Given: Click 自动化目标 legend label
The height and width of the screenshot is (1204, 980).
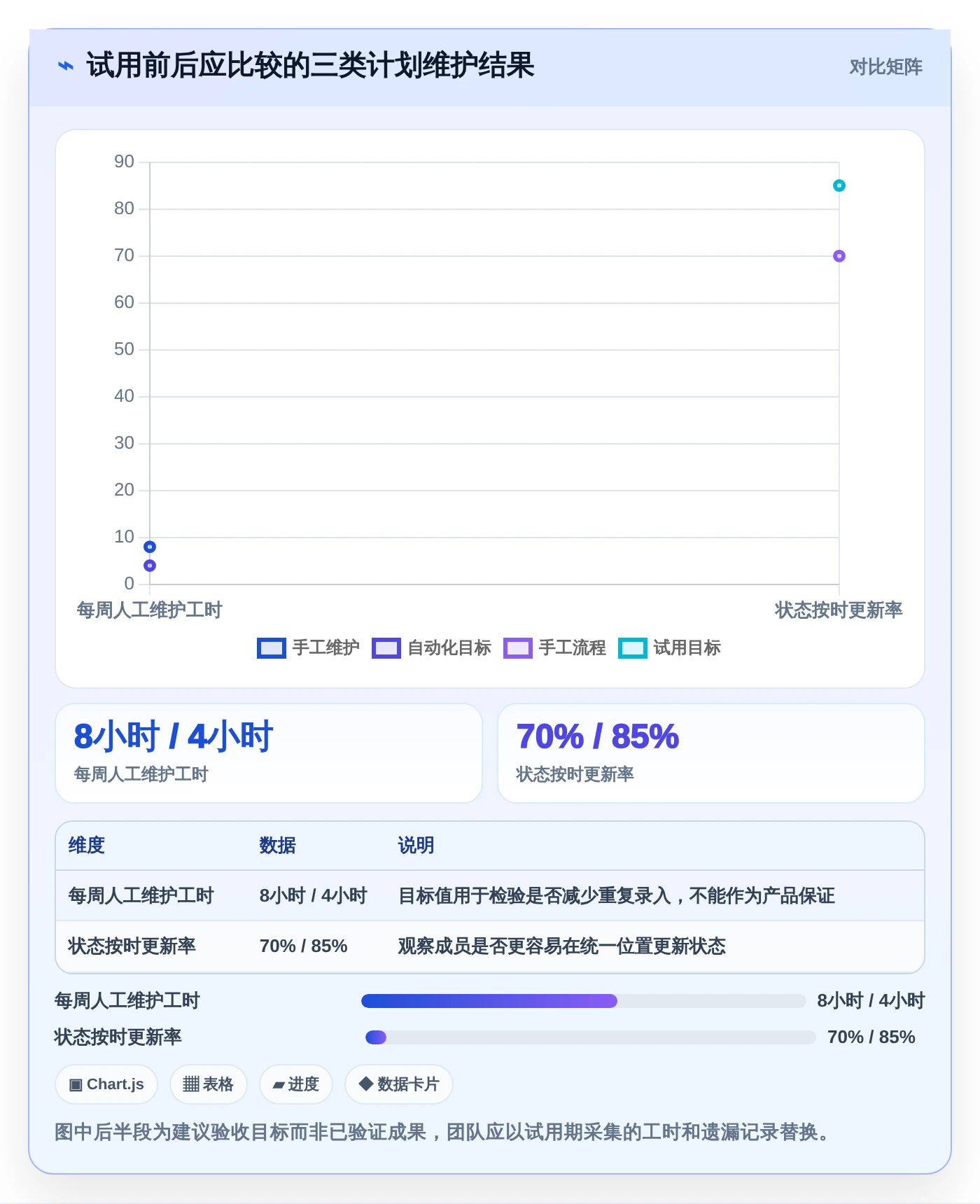Looking at the screenshot, I should pos(449,648).
